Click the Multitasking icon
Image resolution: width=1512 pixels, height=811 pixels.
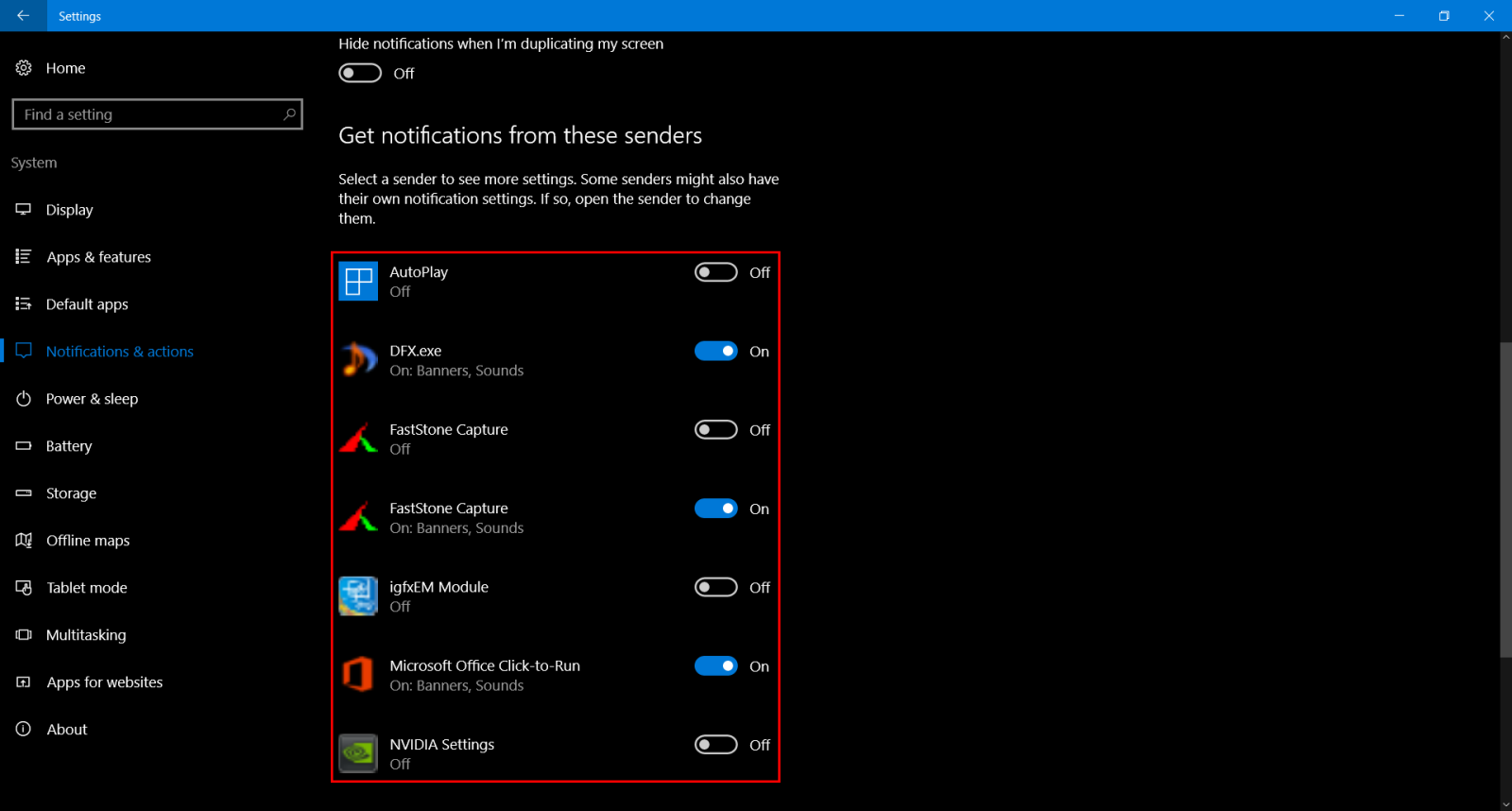coord(24,635)
